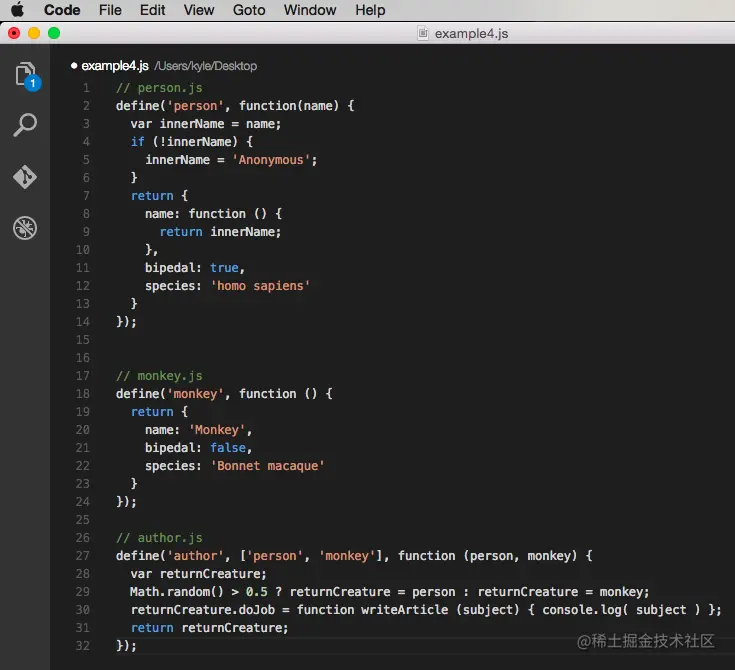This screenshot has height=670, width=735.
Task: Click 'var innerName = name;' line
Action: pos(206,124)
